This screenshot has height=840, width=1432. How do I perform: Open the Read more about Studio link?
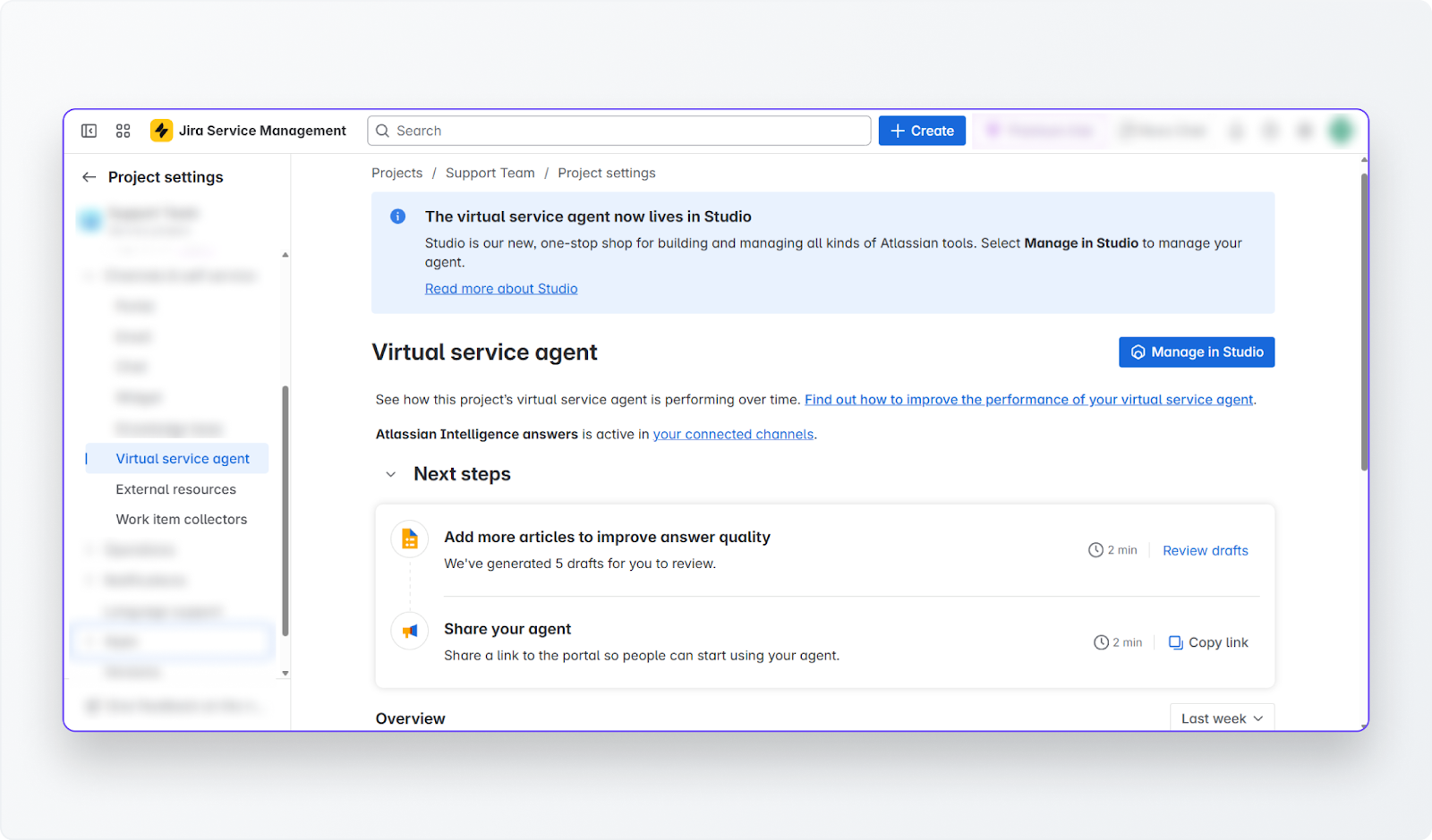(500, 288)
